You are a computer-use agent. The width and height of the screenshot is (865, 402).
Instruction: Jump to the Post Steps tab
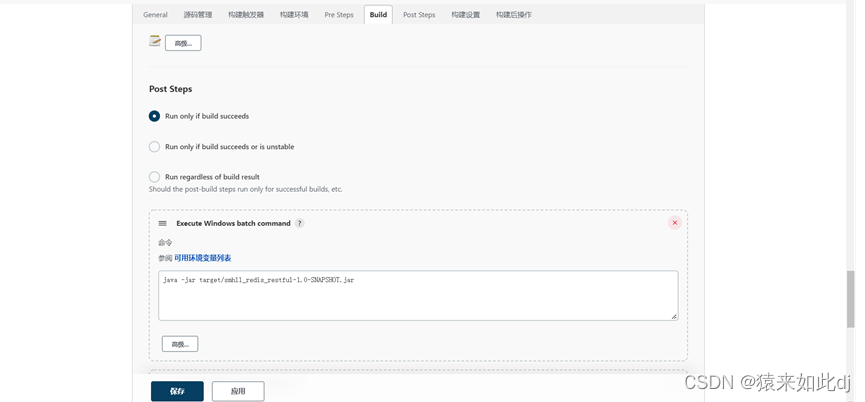pyautogui.click(x=419, y=15)
